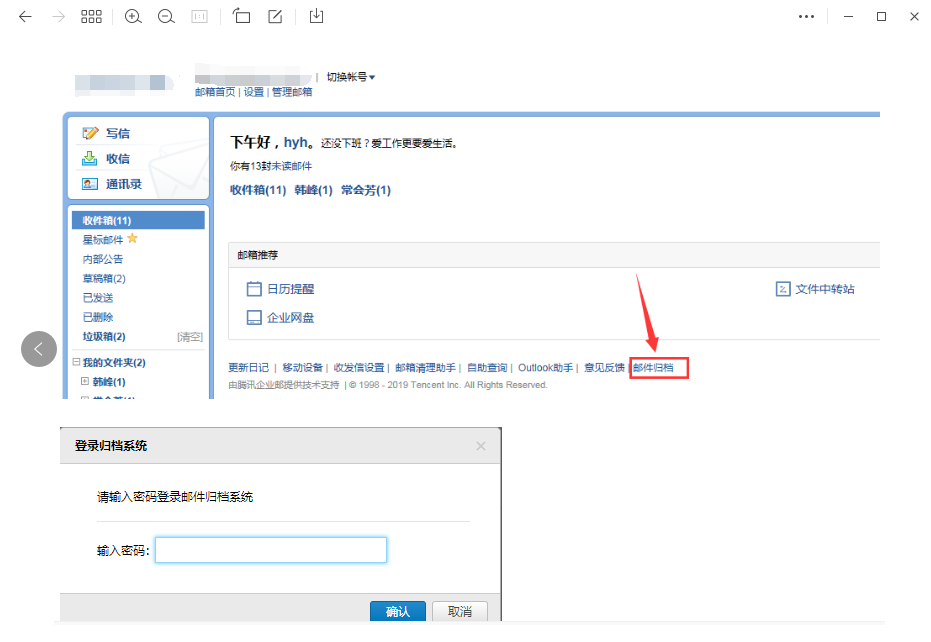Confirm with the 确认 button

398,611
